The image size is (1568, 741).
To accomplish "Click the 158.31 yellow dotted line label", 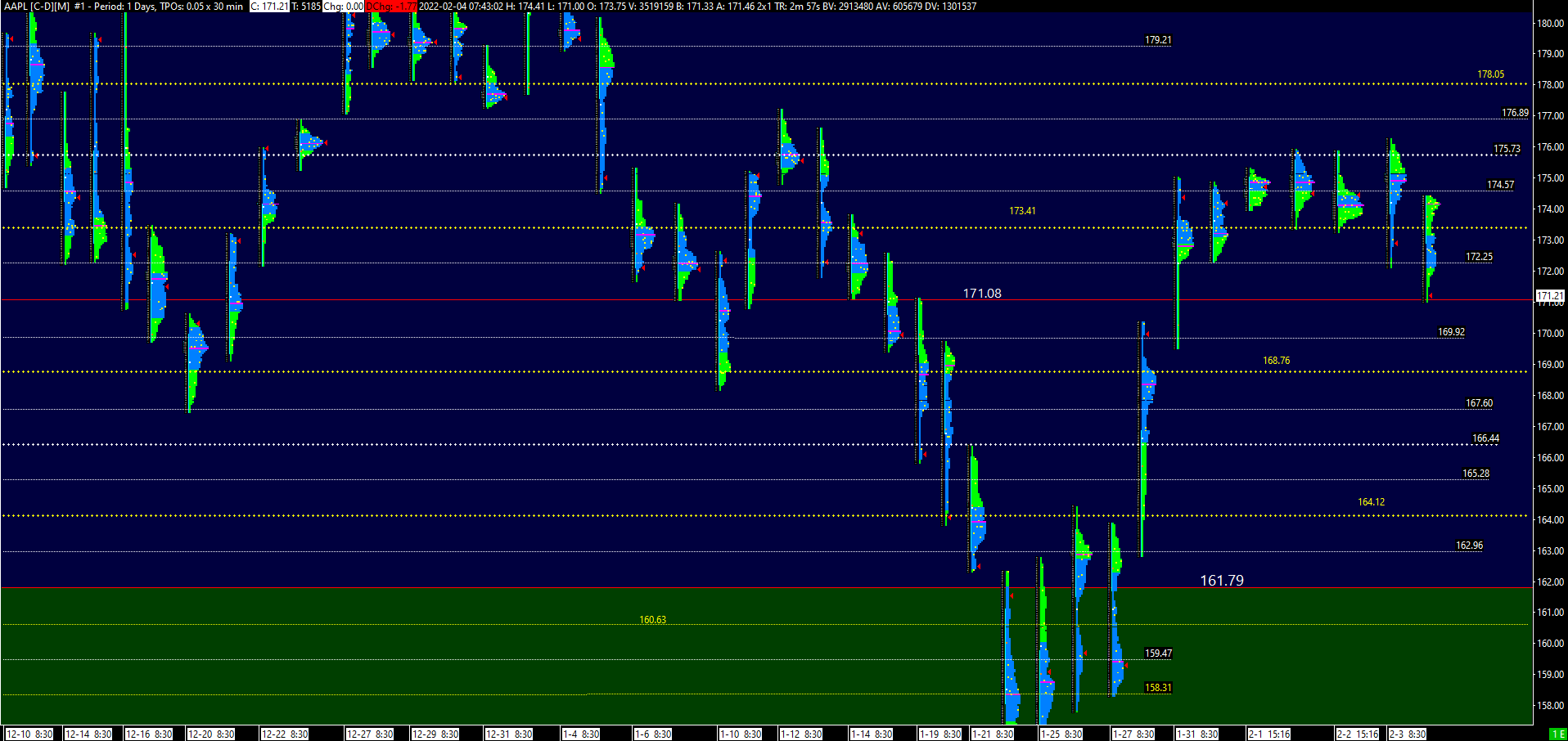I will pos(1158,688).
